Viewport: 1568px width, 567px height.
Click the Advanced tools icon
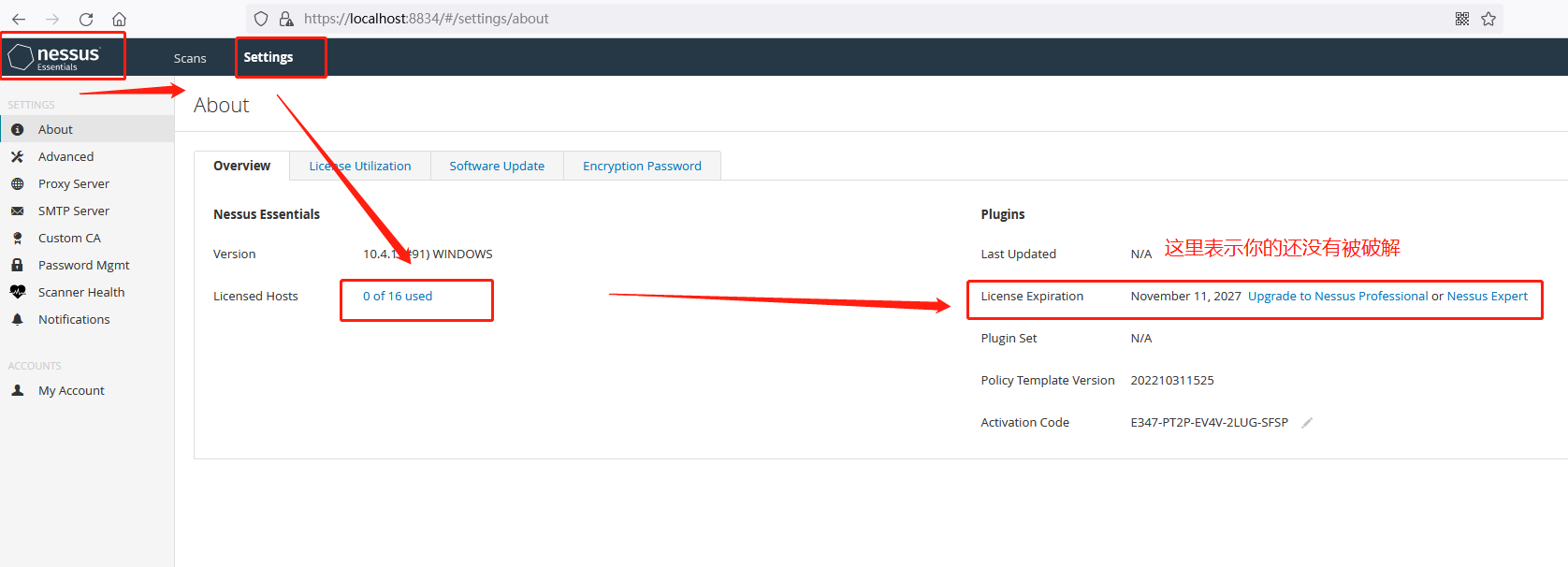click(x=17, y=157)
